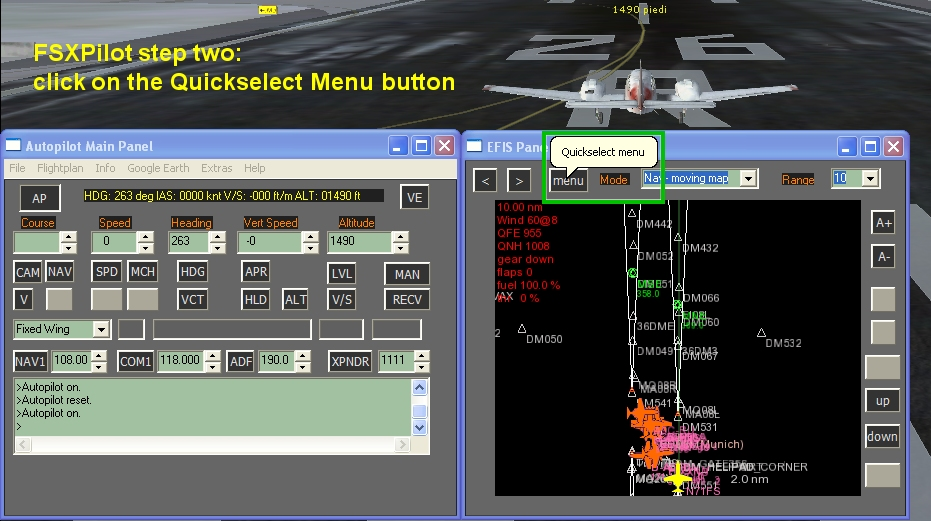Open the EFIS Mode dropdown
Image resolution: width=931 pixels, height=521 pixels.
[748, 178]
